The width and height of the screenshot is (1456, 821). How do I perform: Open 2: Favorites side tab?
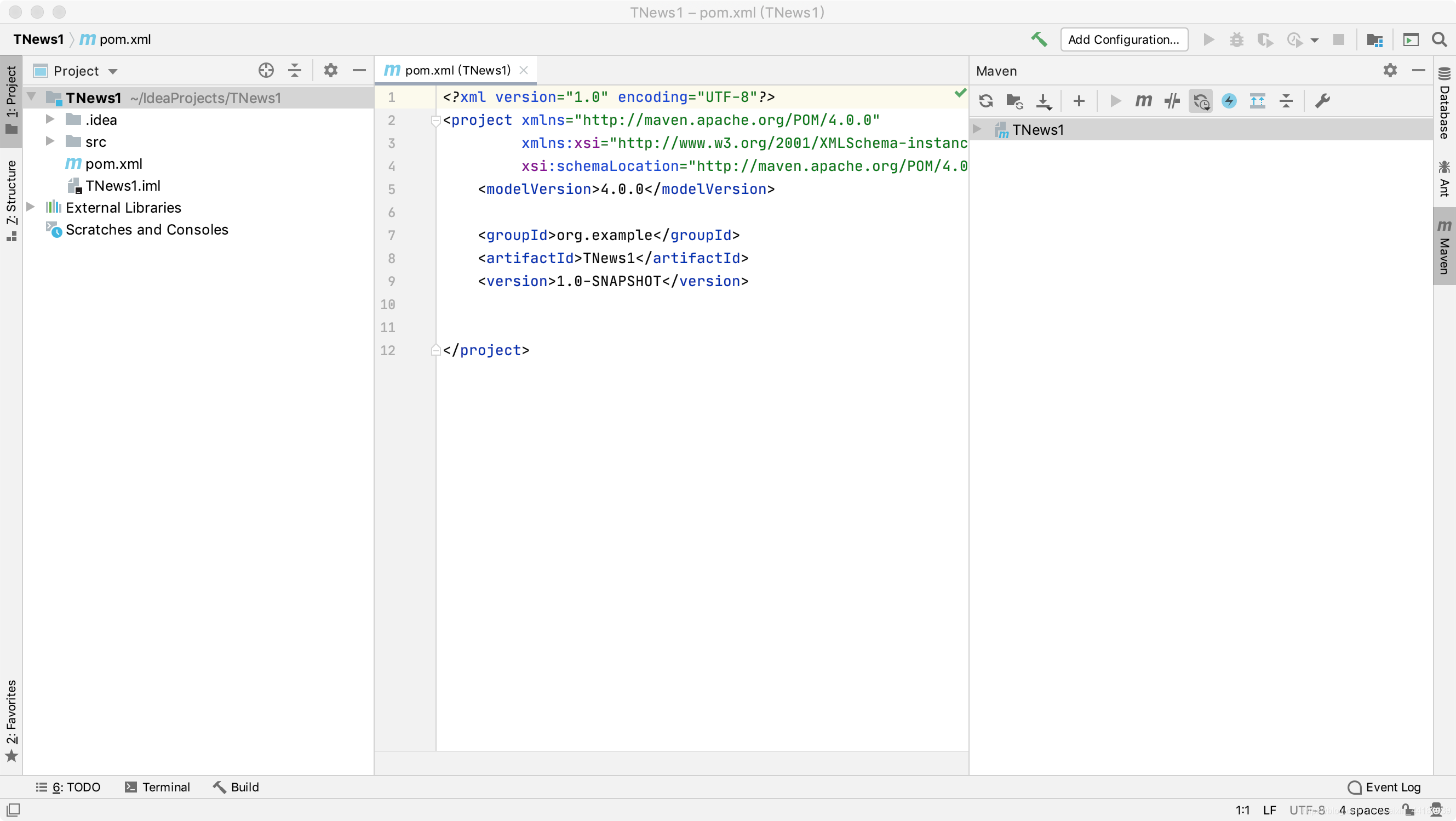pyautogui.click(x=12, y=721)
